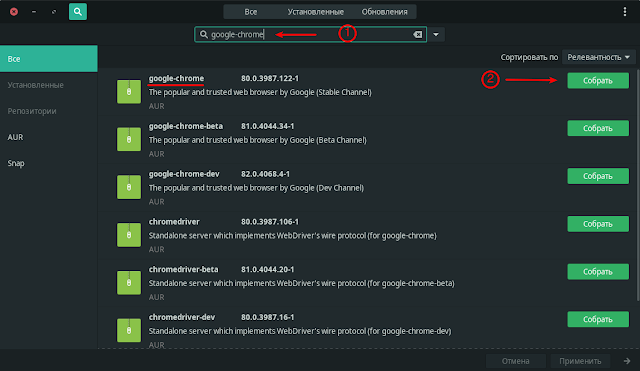
Task: Open the chromedriver package name
Action: coord(174,222)
